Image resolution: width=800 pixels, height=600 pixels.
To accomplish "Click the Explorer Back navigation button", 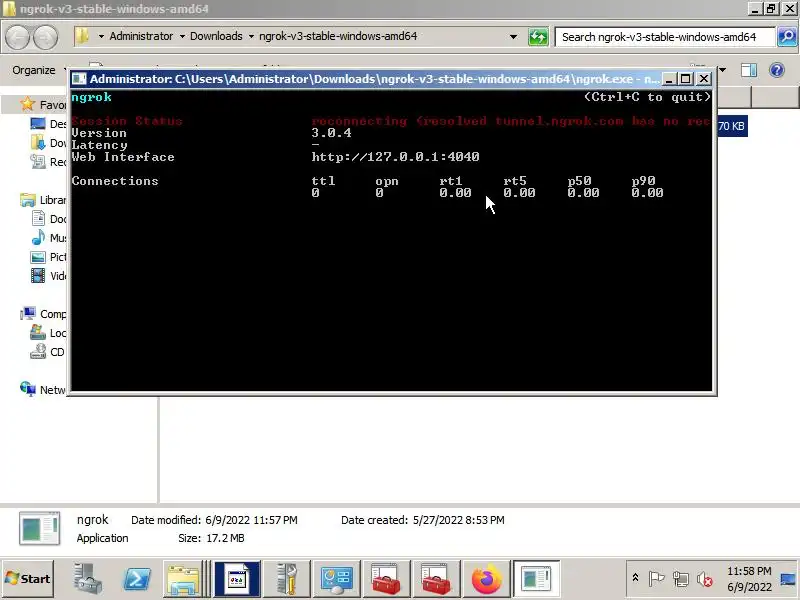I will 17,37.
